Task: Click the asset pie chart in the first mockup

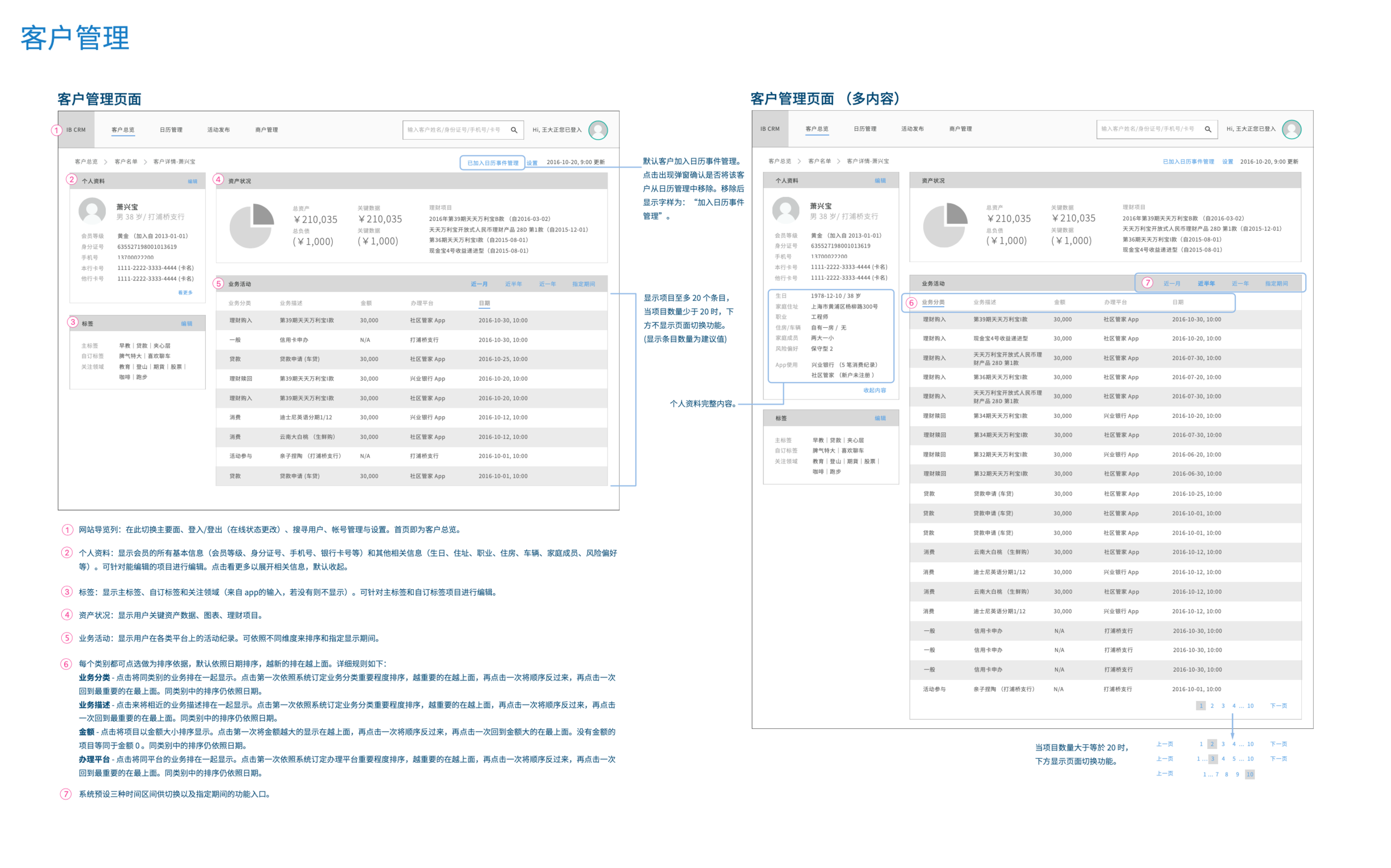Action: click(x=252, y=225)
